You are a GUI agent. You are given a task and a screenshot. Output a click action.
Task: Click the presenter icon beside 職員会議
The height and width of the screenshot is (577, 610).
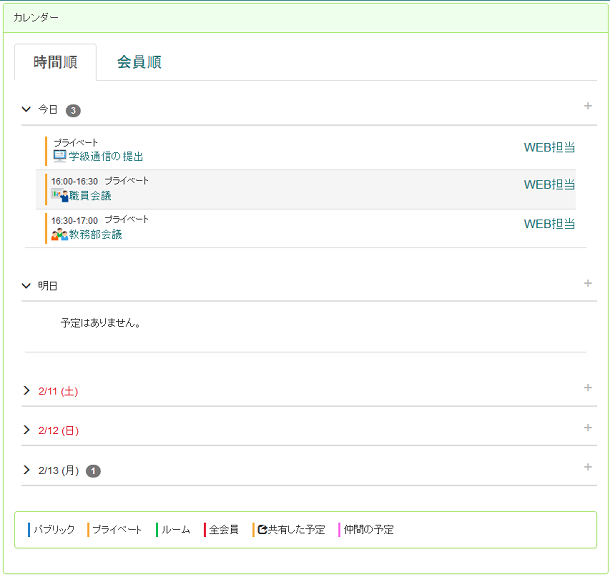pyautogui.click(x=60, y=195)
